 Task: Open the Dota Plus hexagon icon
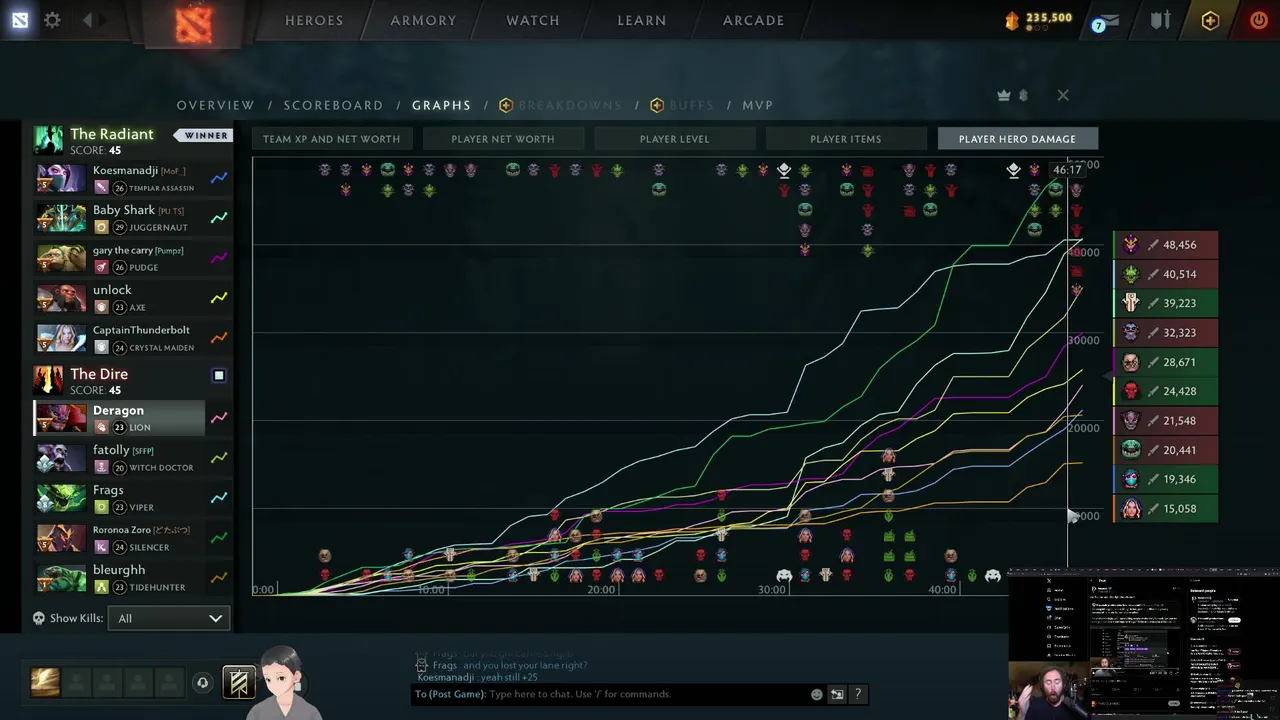click(x=1210, y=20)
